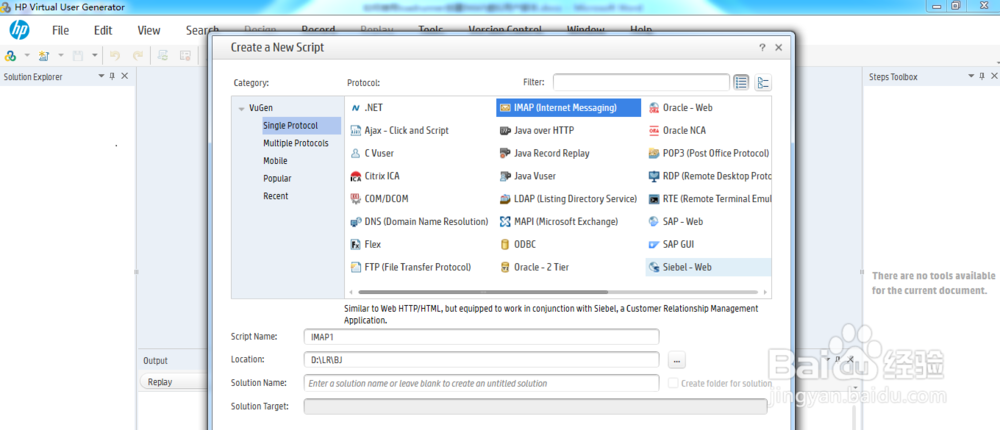Select the SAP GUI protocol
1000x430 pixels.
[671, 244]
